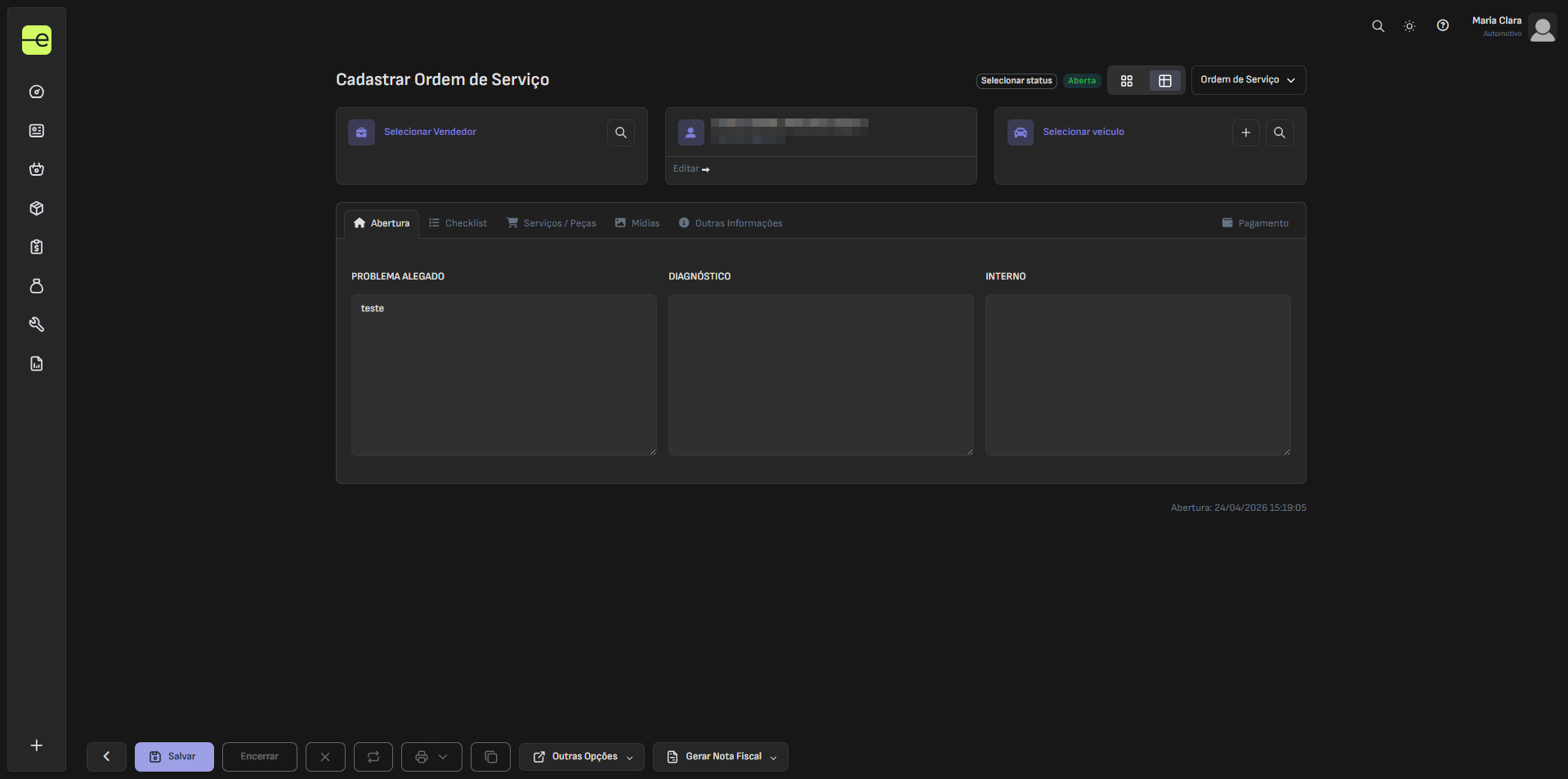This screenshot has height=779, width=1568.
Task: Open the package box icon in sidebar
Action: click(x=37, y=208)
